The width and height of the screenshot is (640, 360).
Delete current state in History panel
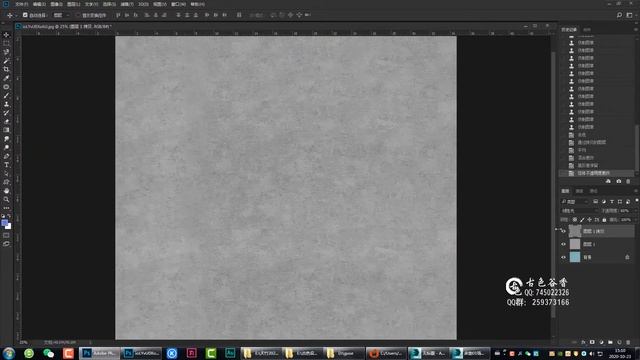[x=628, y=181]
